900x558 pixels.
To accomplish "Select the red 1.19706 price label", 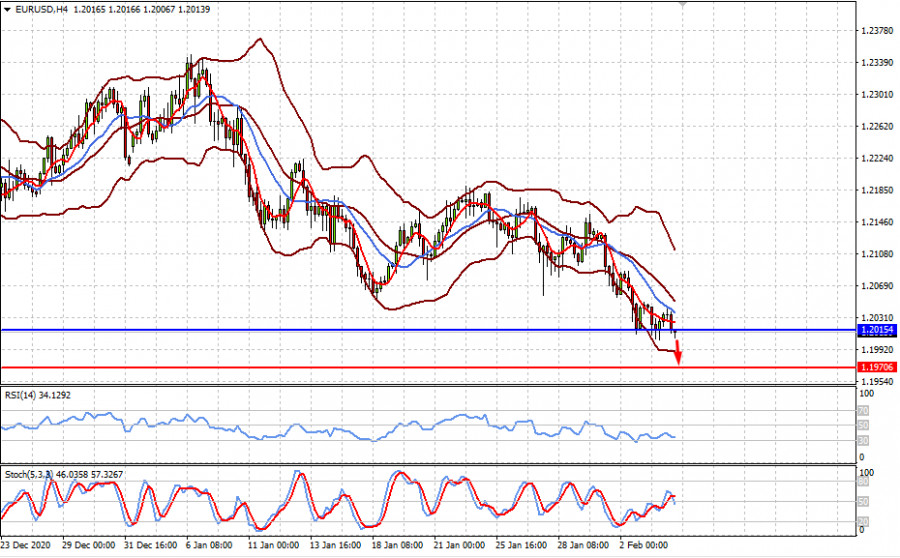I will (x=876, y=367).
